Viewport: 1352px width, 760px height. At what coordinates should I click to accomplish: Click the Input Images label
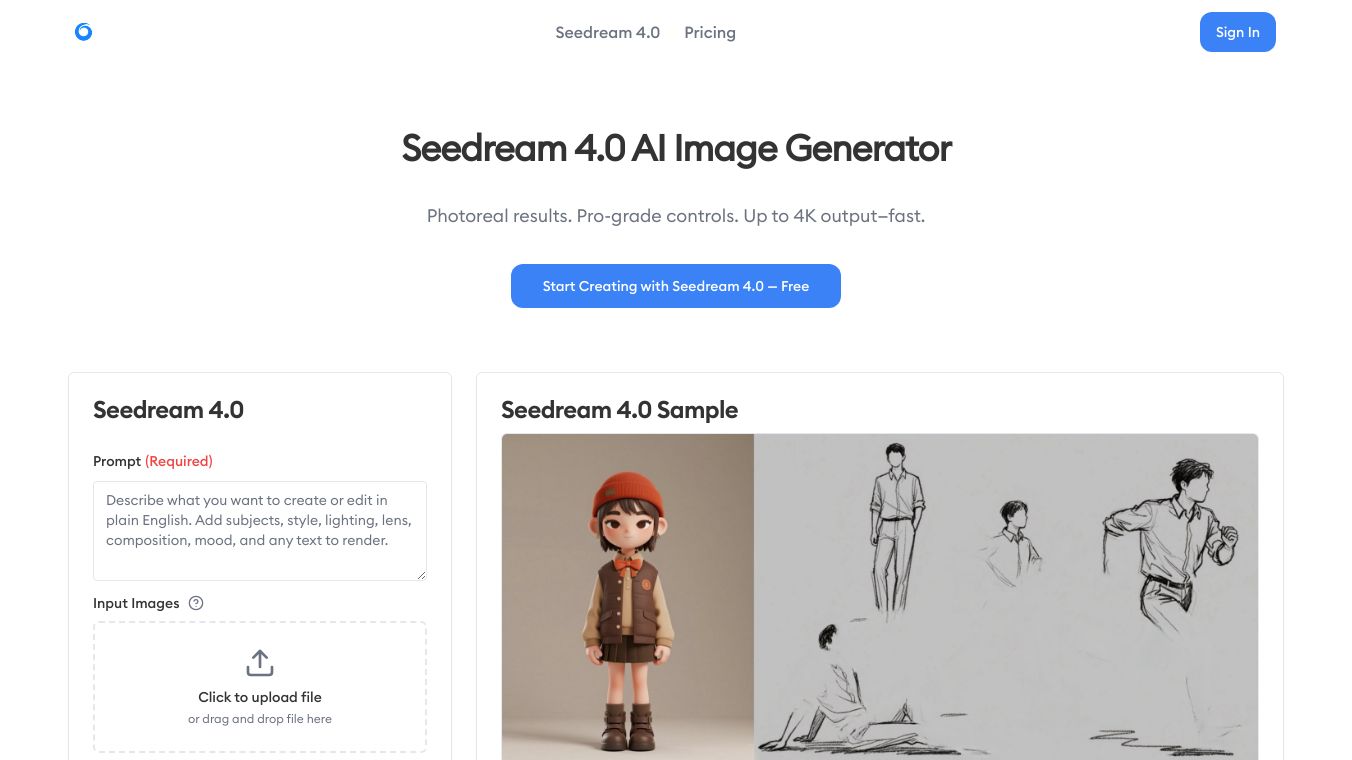[136, 603]
